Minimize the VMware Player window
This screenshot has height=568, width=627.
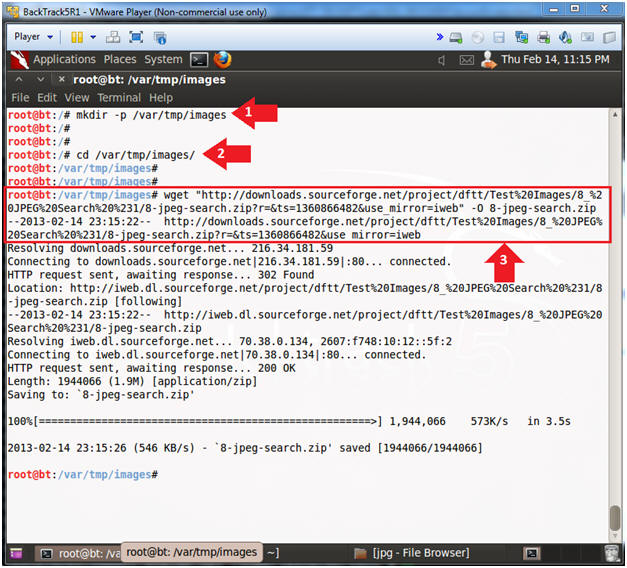pos(554,10)
